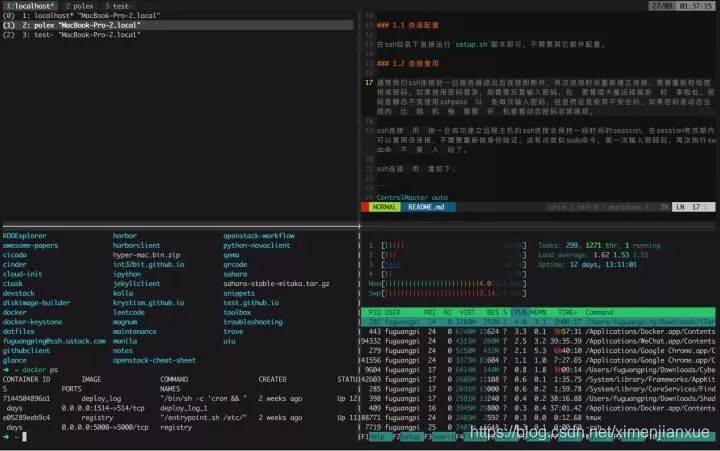Viewport: 720px width, 451px height.
Task: Sort htop by PID column header
Action: click(x=375, y=312)
